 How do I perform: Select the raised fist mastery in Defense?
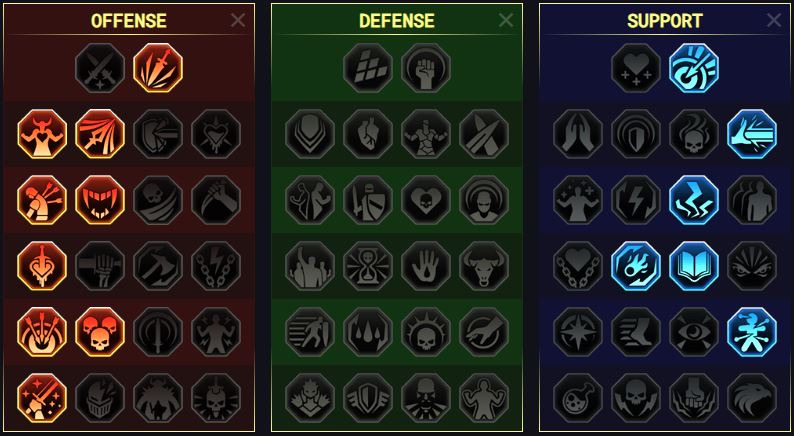coord(426,68)
